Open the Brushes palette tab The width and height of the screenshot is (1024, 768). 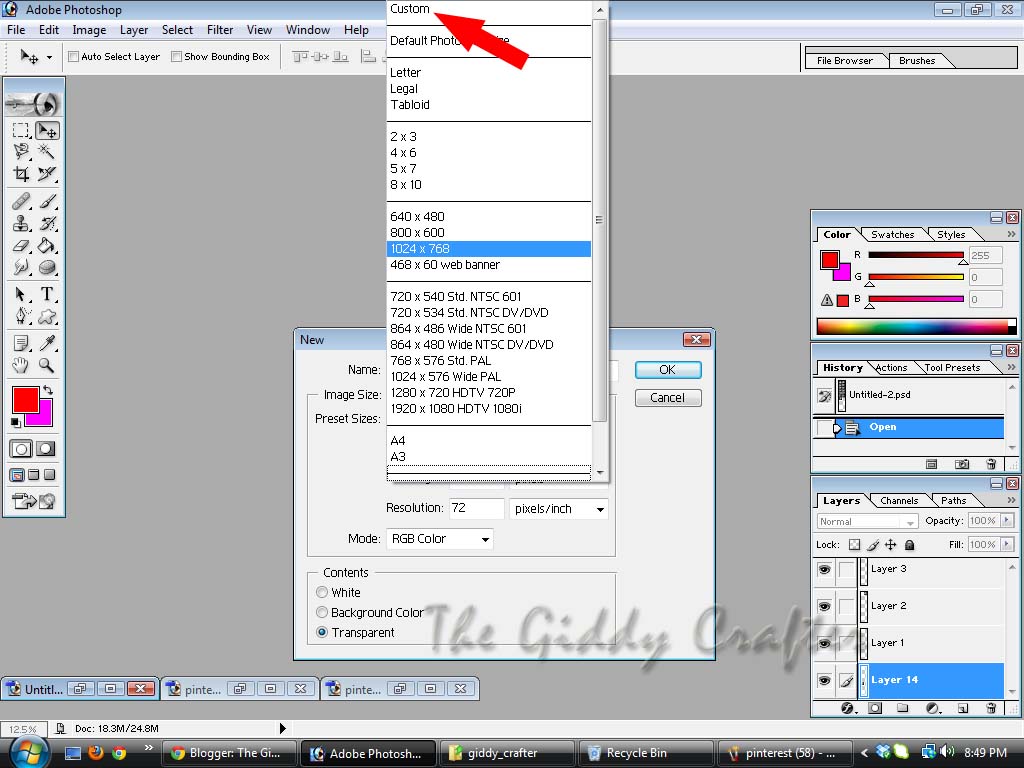pos(917,61)
